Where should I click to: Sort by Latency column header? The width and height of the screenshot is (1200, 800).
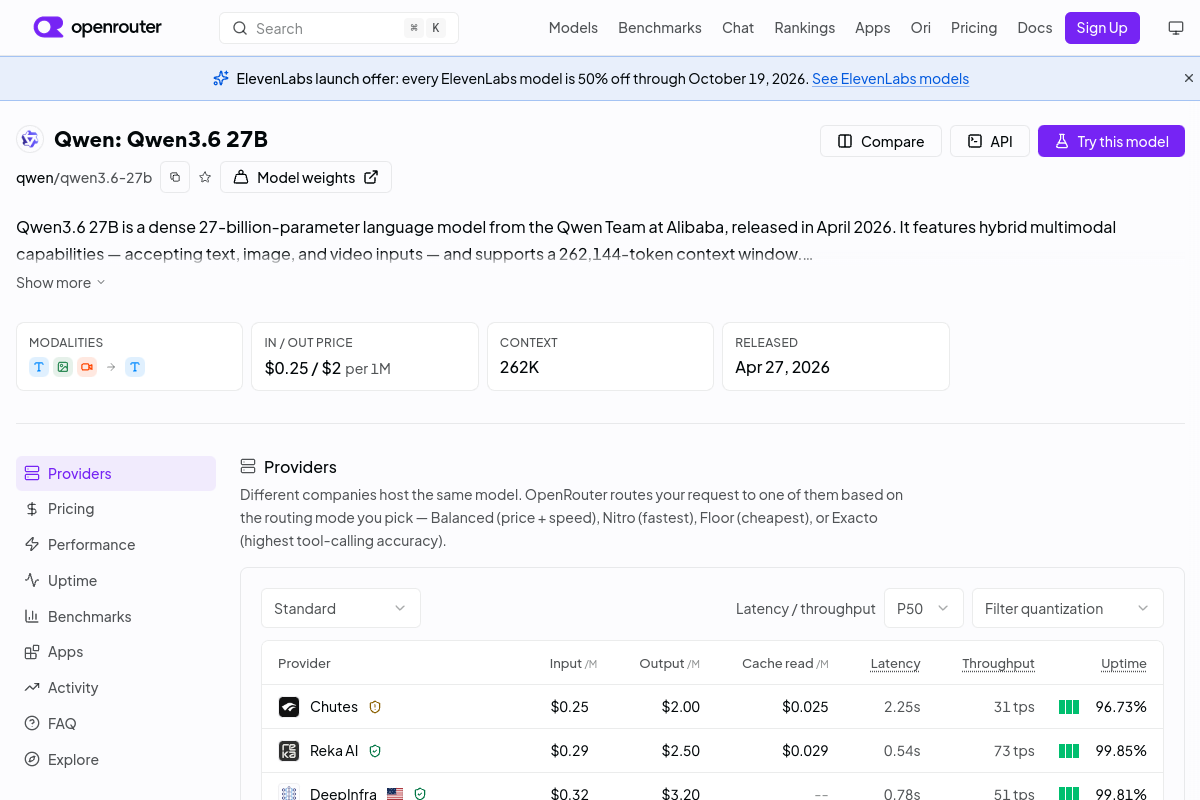895,663
